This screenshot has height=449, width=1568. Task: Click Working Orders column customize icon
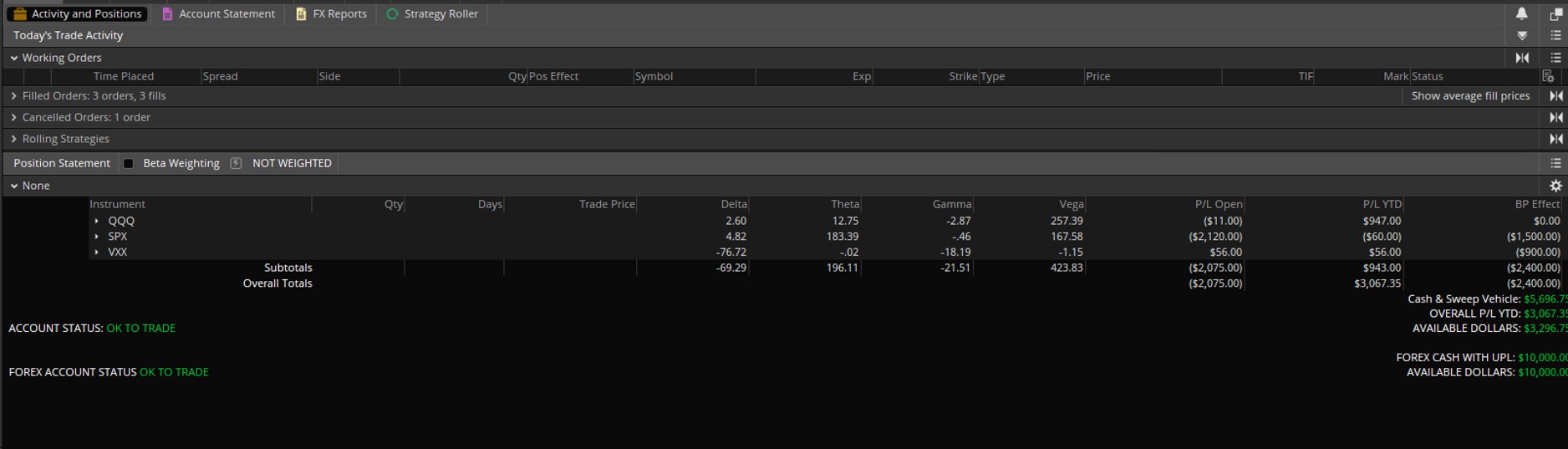1548,76
